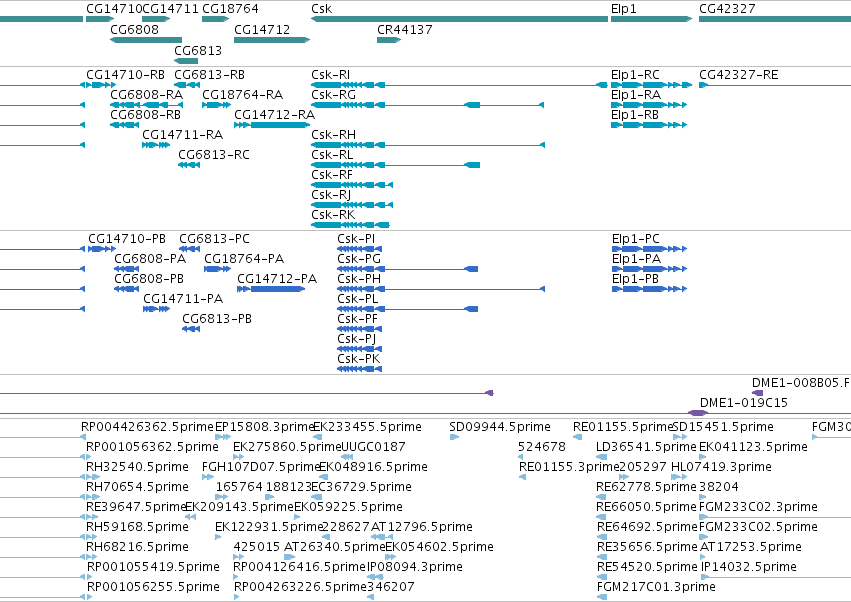
Task: Select protein CG14711-PA
Action: pos(183,299)
